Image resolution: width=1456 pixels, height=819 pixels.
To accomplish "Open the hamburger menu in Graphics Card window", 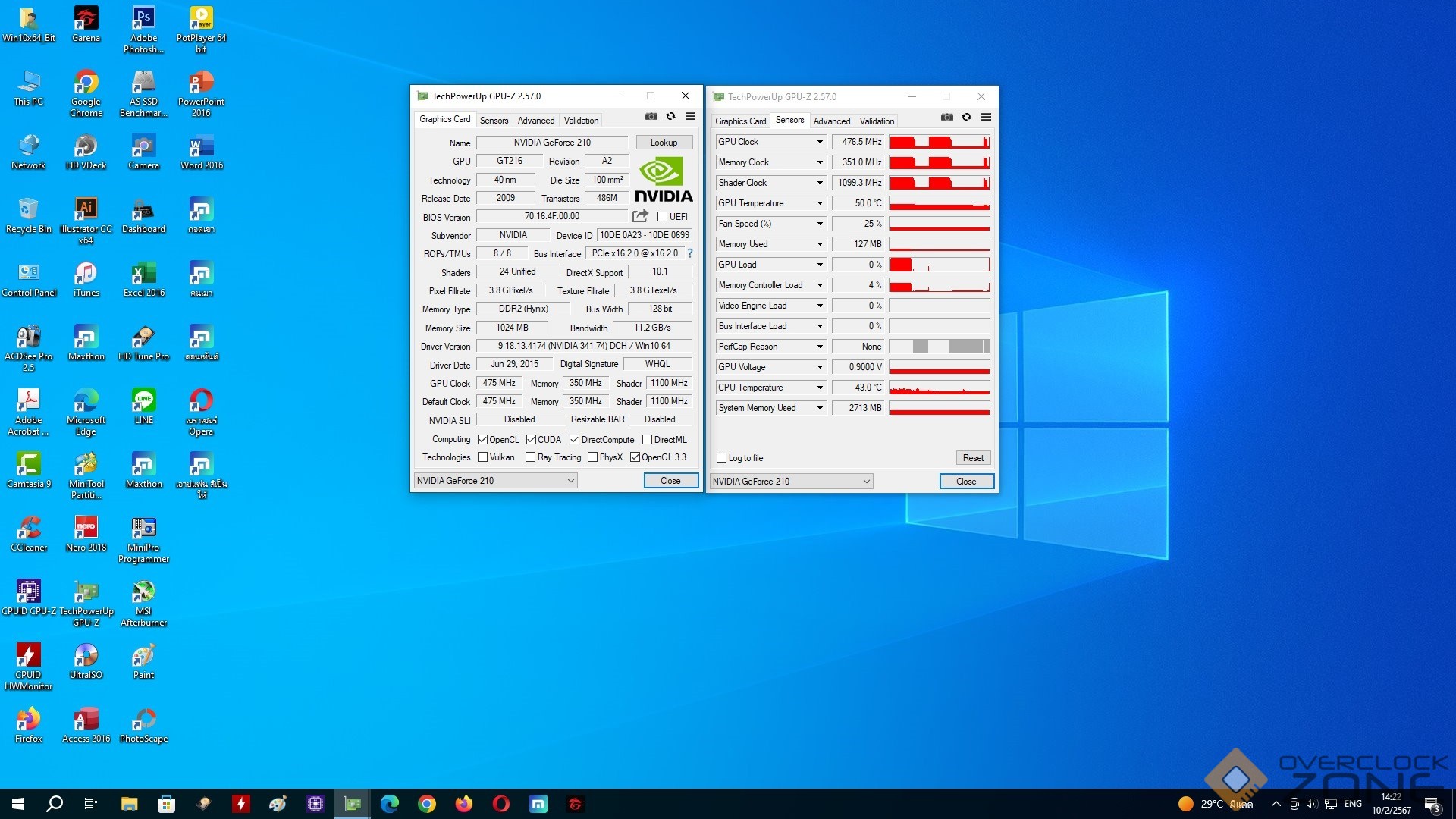I will coord(690,116).
